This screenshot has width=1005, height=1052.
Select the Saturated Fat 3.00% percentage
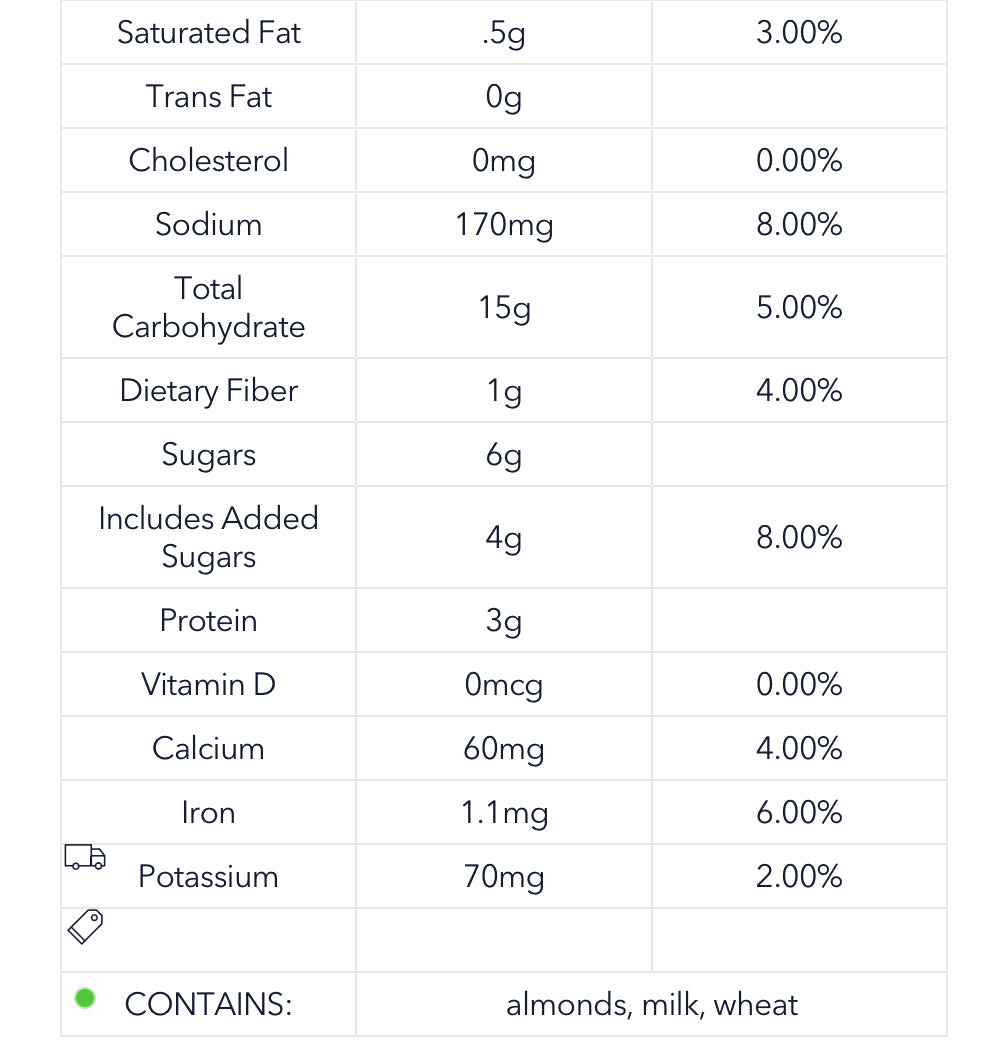pos(799,32)
